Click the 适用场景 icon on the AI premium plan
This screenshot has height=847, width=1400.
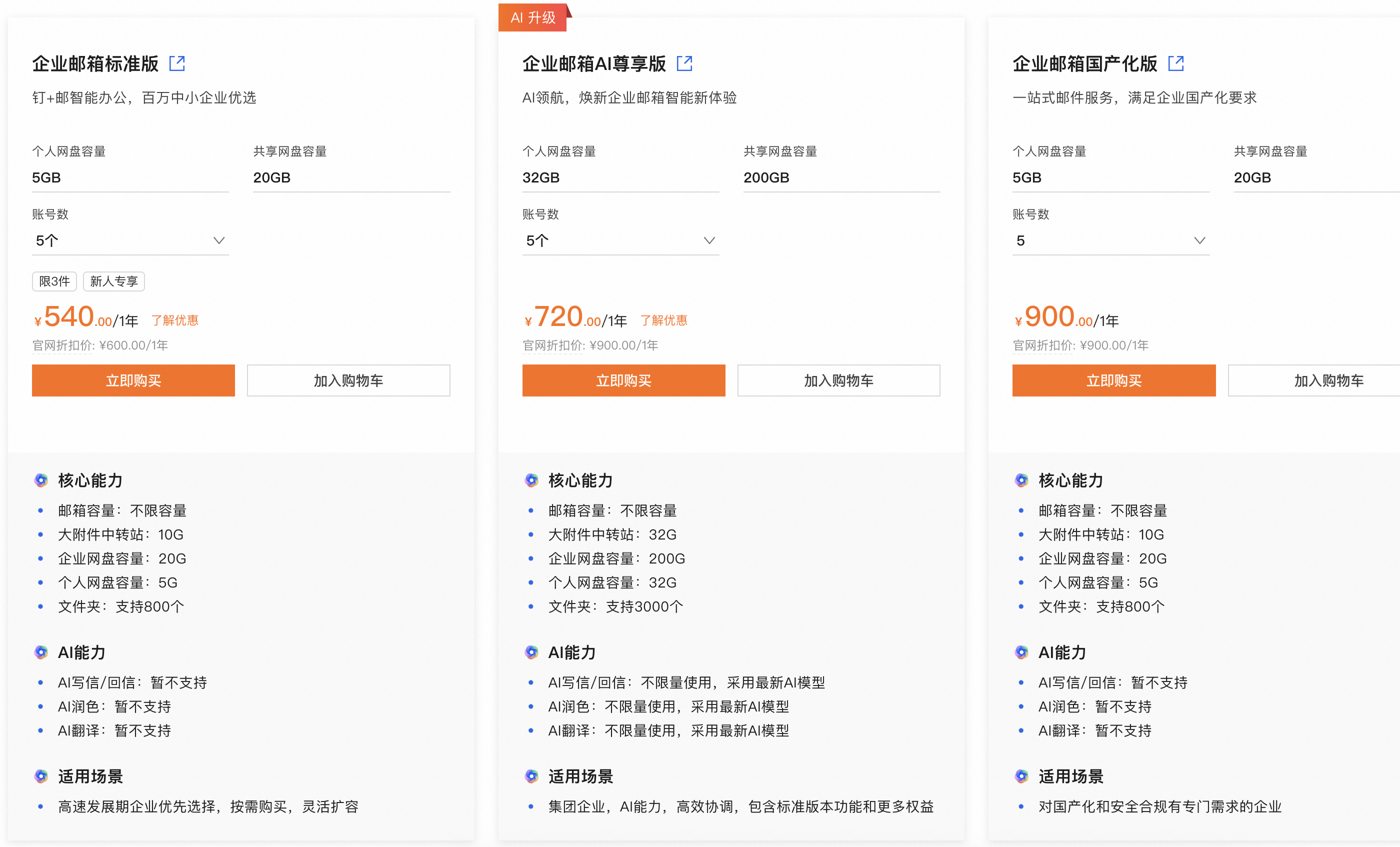tap(531, 776)
